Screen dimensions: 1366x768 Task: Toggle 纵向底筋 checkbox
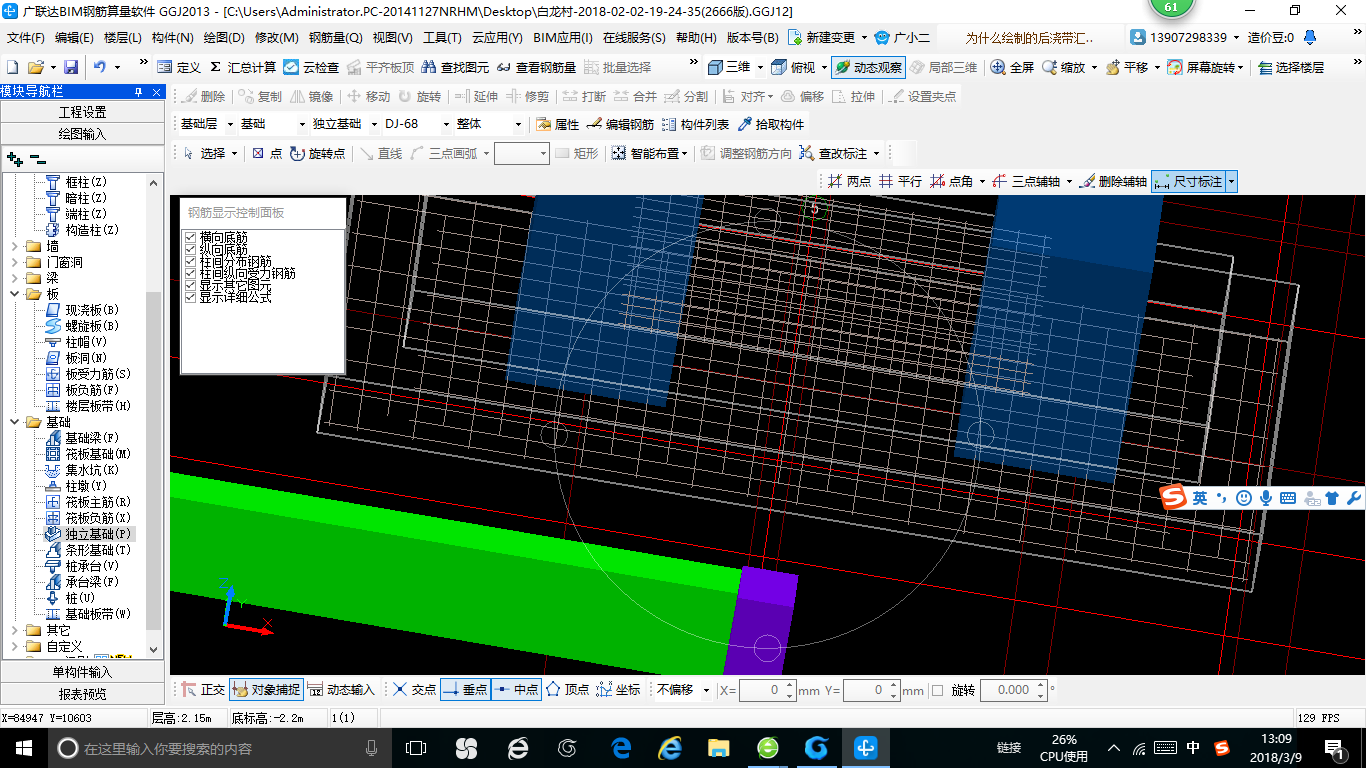click(x=190, y=249)
